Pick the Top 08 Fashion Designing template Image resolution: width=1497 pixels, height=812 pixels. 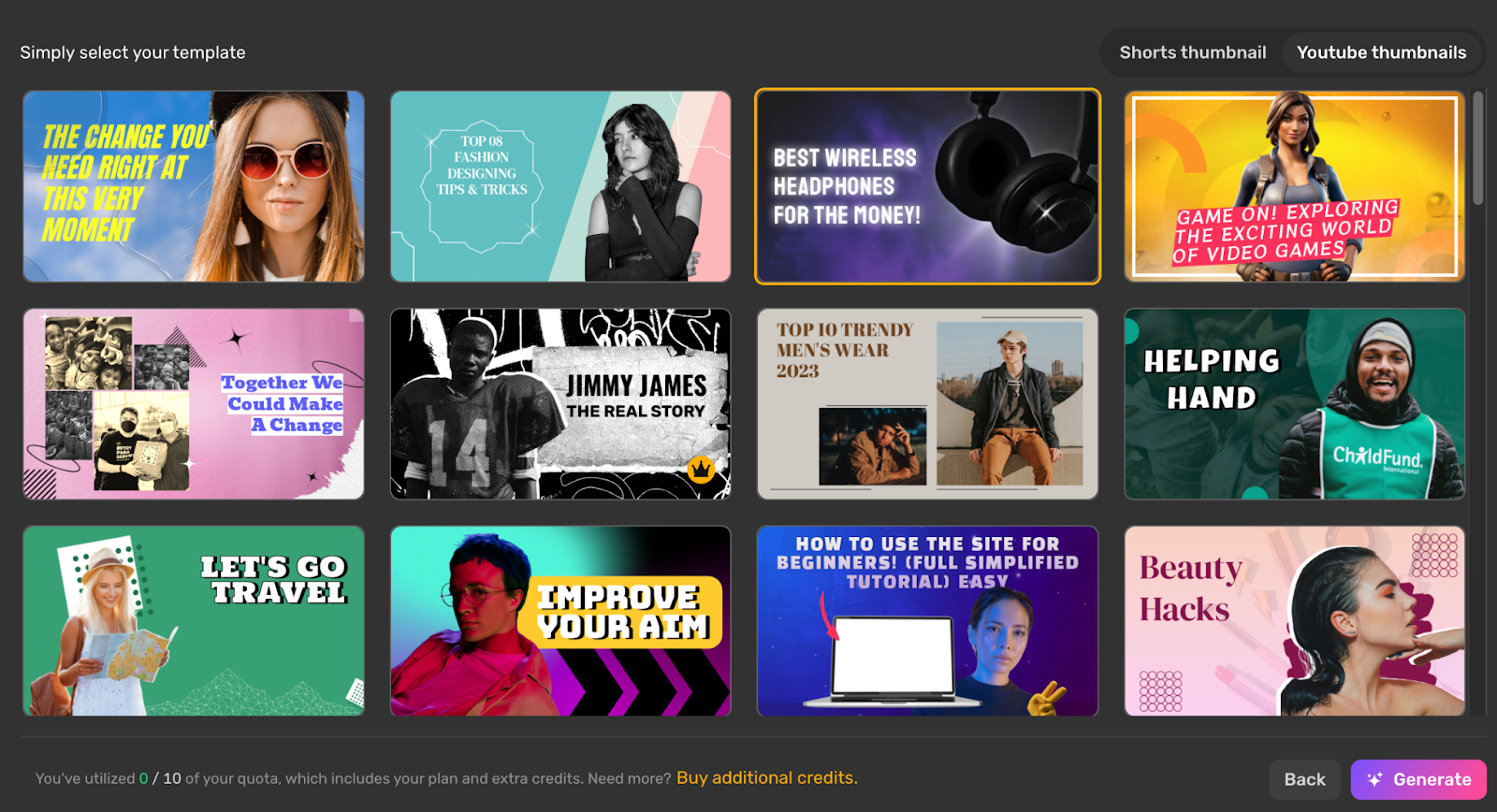[560, 186]
